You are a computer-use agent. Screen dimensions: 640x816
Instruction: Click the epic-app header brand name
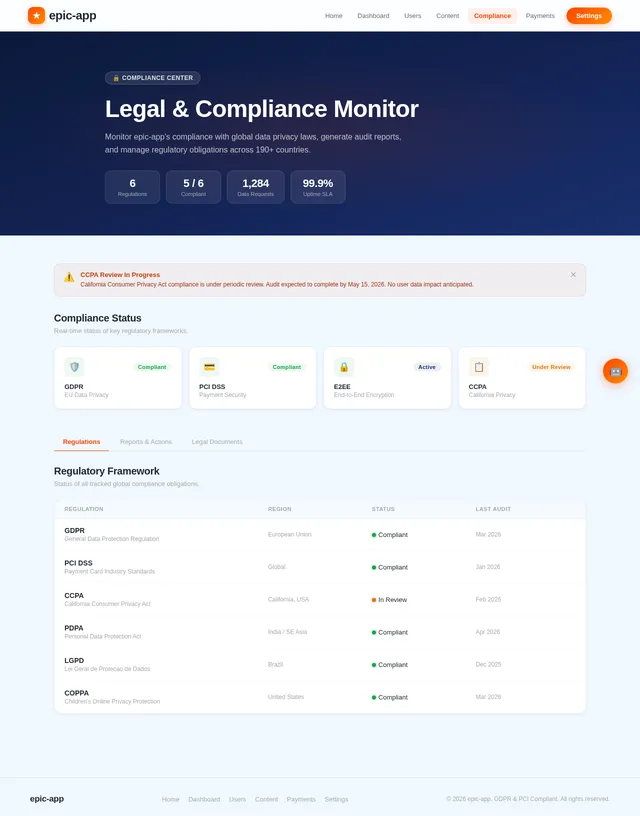pyautogui.click(x=72, y=16)
